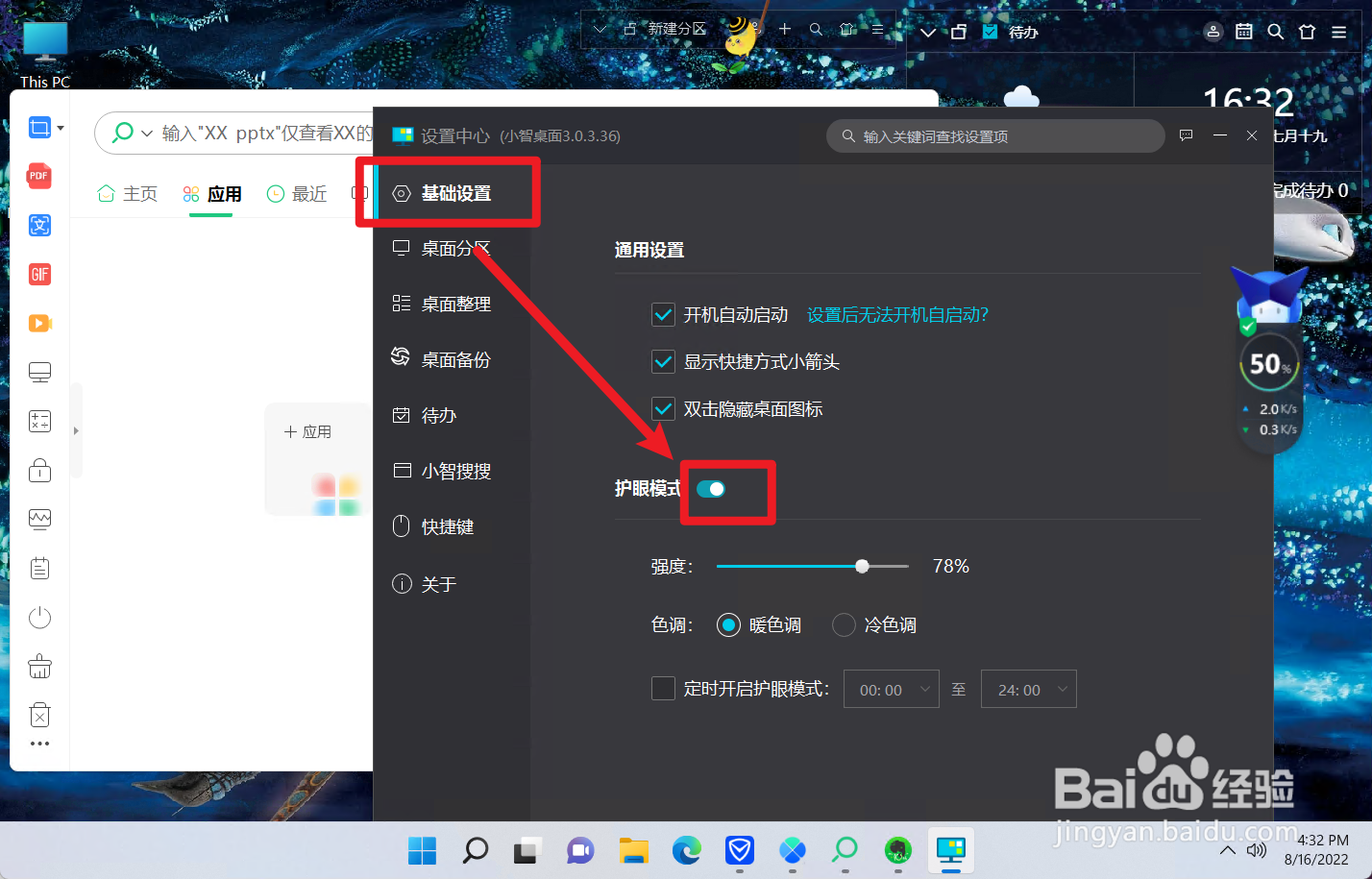Open the performance monitor icon in the sidebar

[x=39, y=520]
